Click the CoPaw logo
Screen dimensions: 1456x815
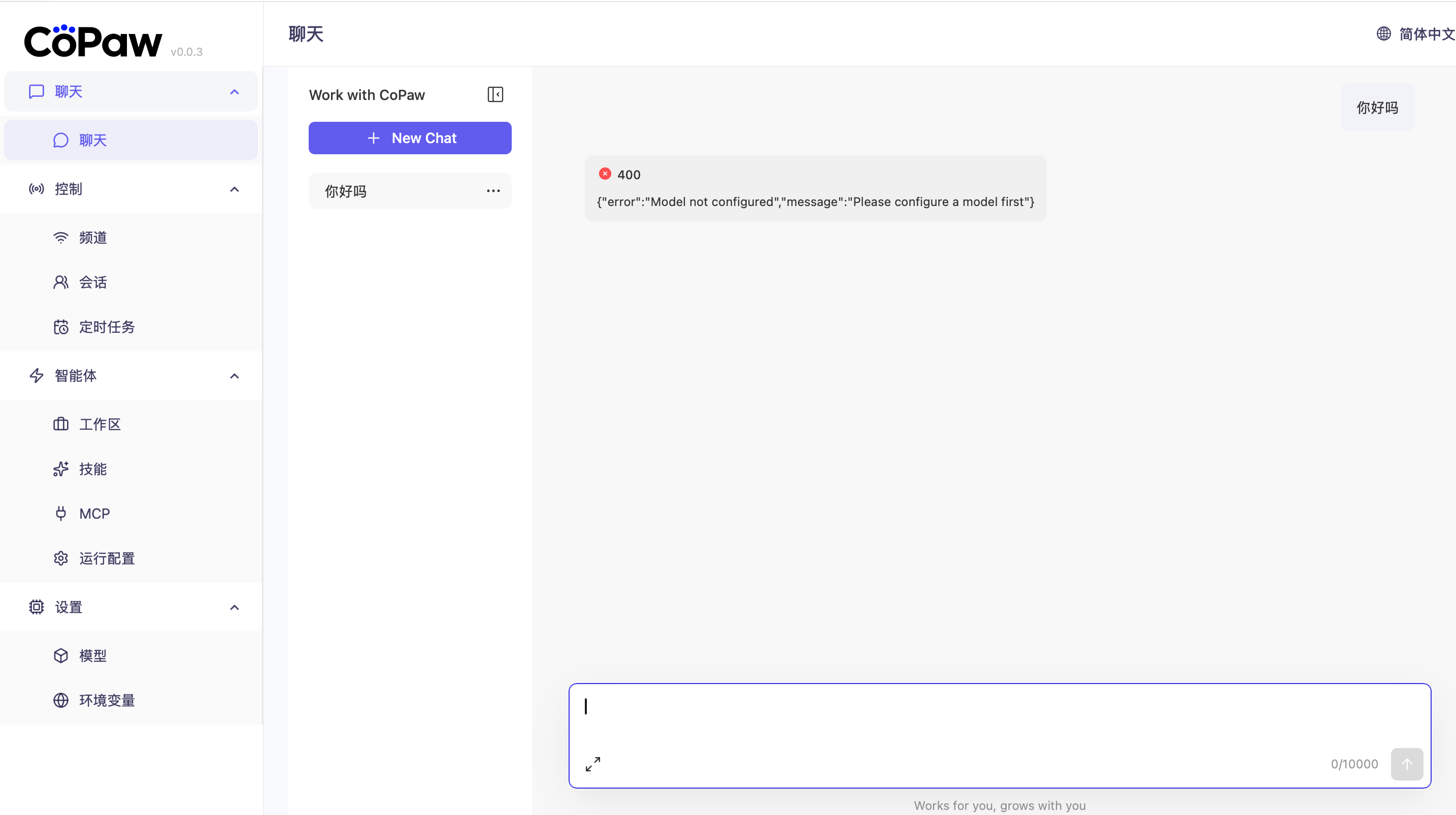[x=93, y=41]
